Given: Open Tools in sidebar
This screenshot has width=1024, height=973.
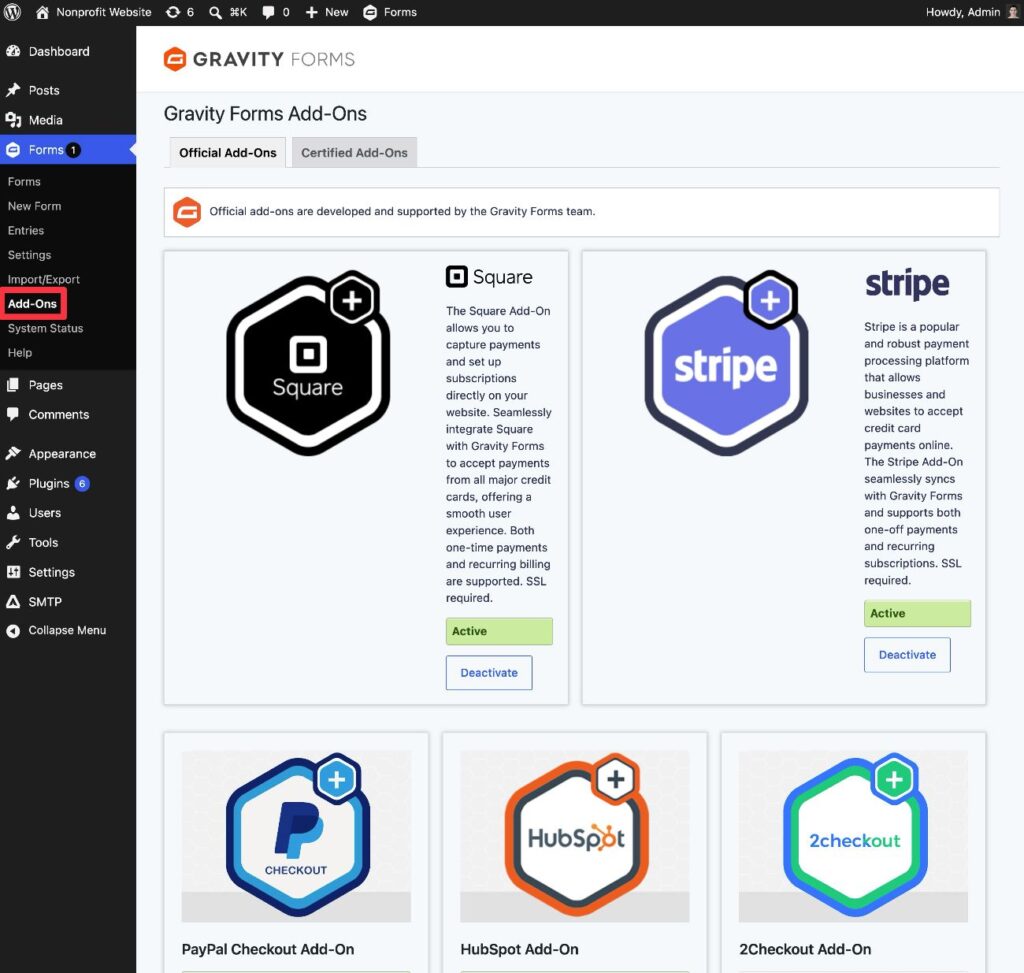Looking at the screenshot, I should (68, 543).
